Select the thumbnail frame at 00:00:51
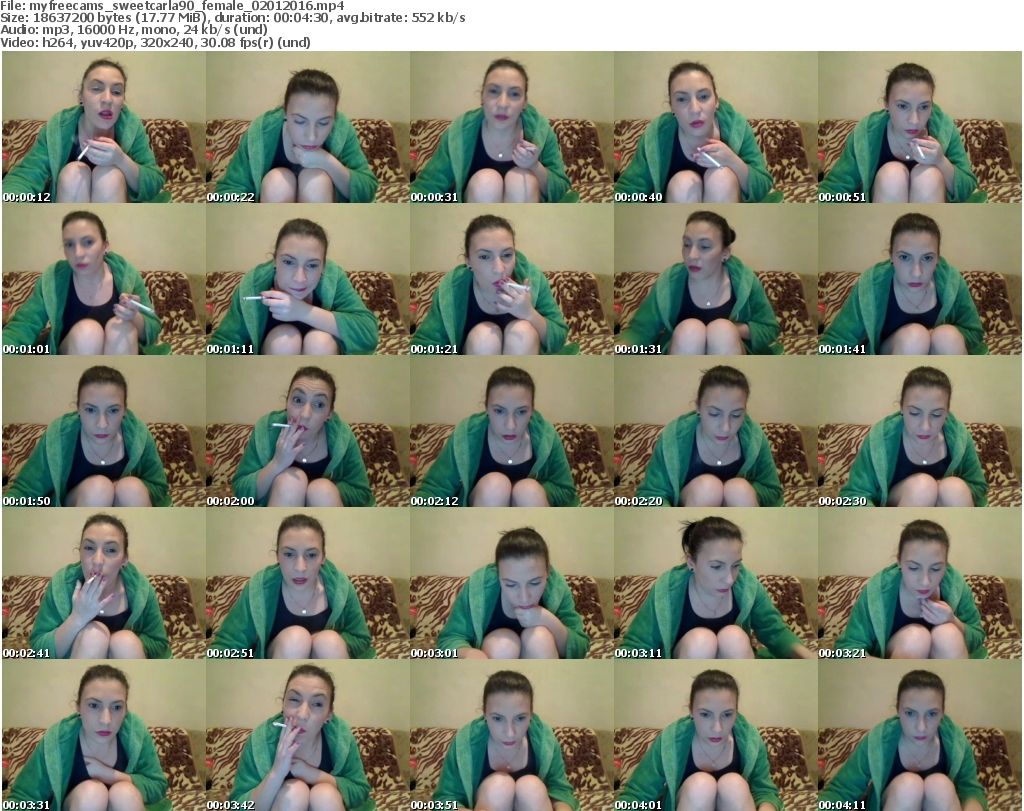 click(x=920, y=127)
